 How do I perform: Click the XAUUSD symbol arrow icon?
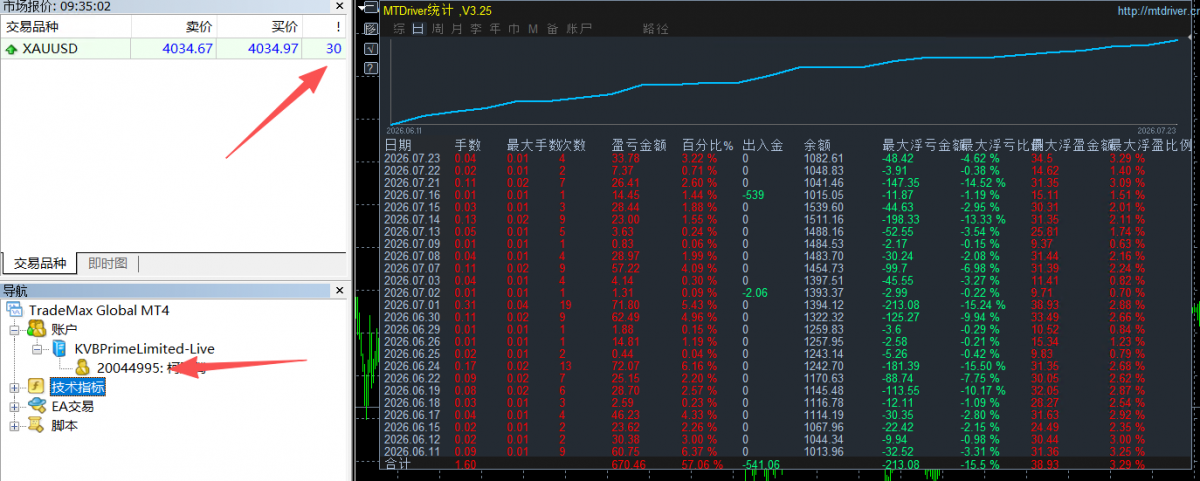click(11, 49)
